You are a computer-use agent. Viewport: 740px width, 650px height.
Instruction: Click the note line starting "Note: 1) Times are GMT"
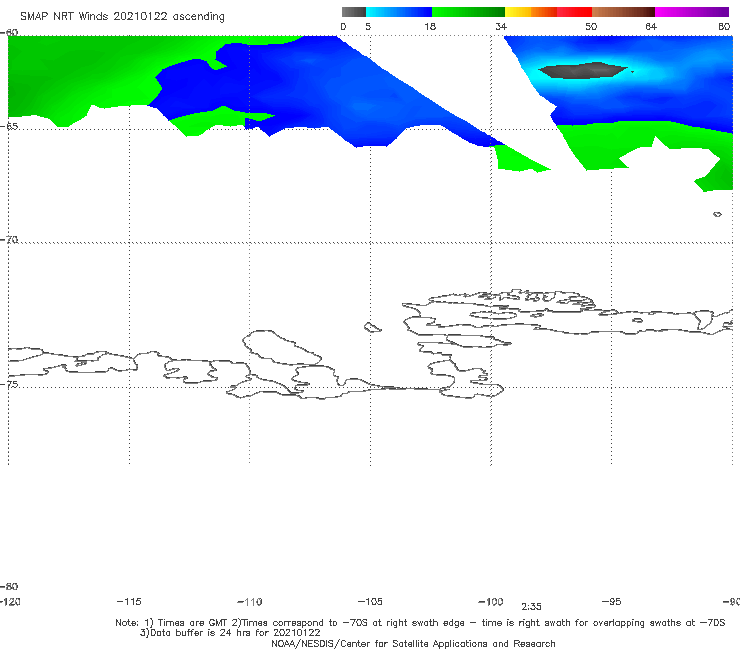click(420, 623)
